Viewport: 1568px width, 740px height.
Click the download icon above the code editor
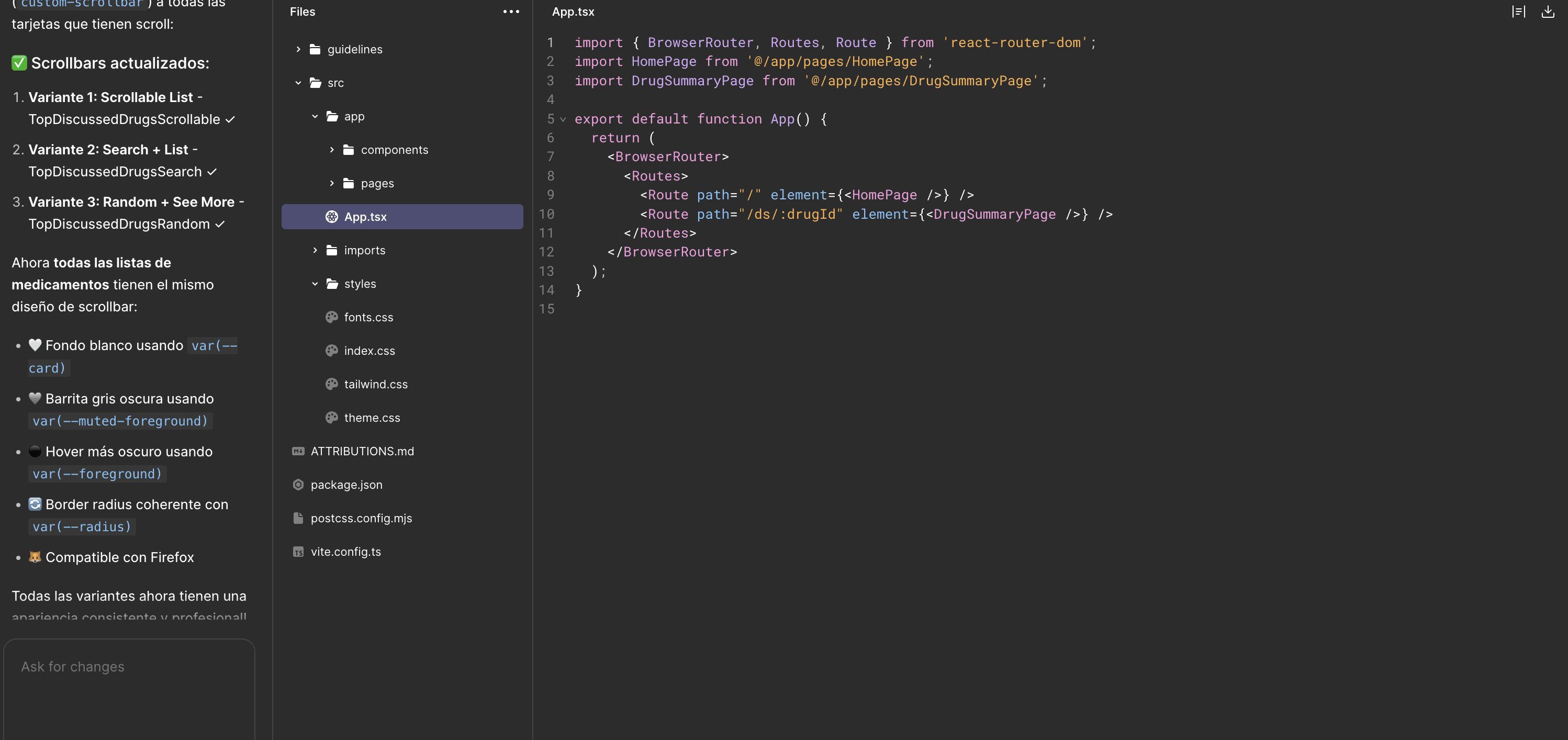(x=1547, y=12)
